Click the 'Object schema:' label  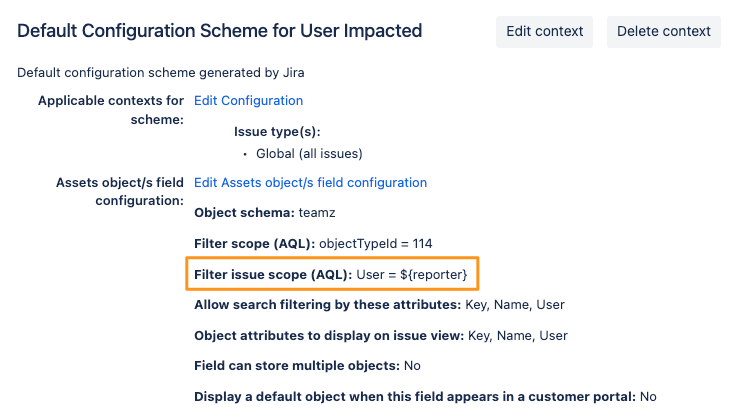click(x=242, y=213)
